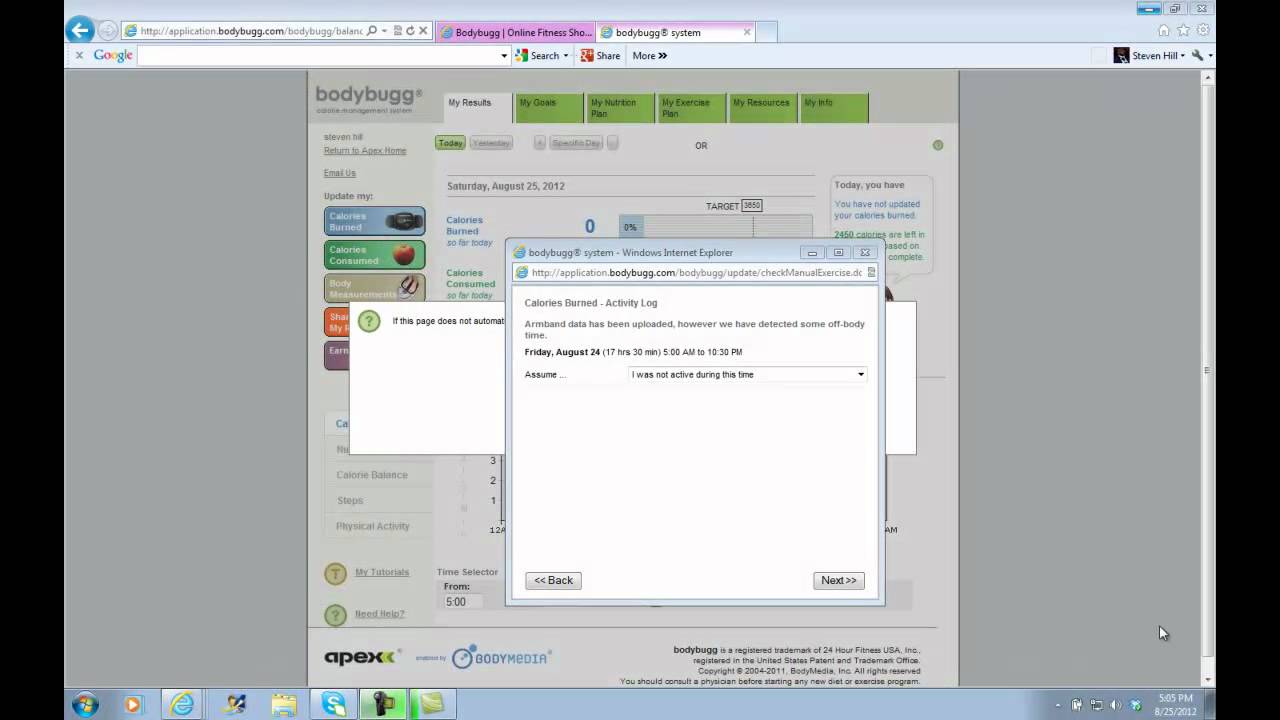Click the clock in system tray
The image size is (1280, 720).
pos(1175,704)
